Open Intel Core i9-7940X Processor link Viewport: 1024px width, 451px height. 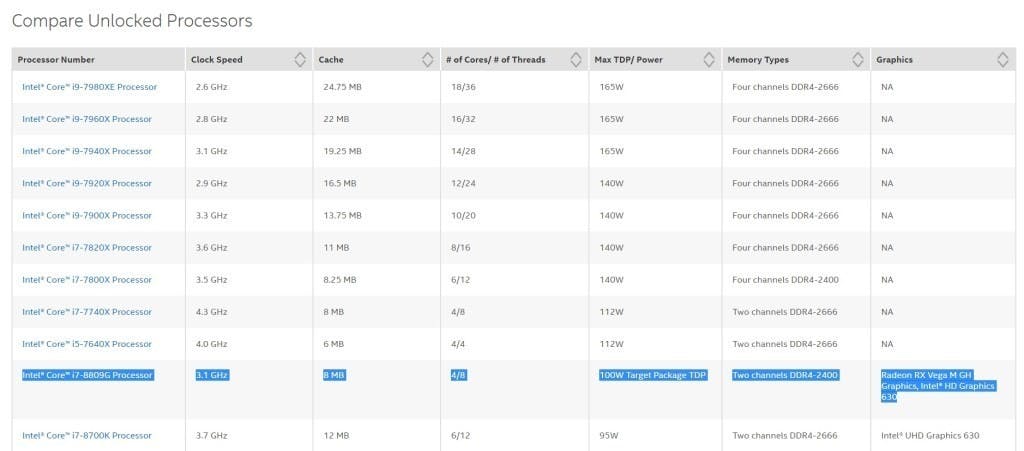[87, 151]
